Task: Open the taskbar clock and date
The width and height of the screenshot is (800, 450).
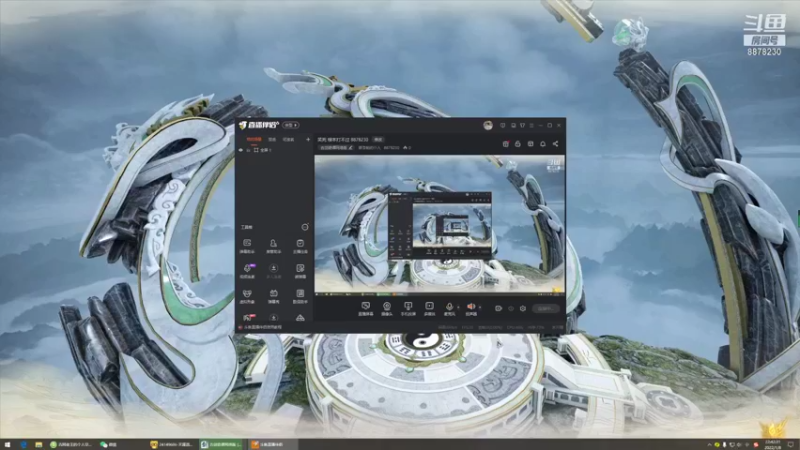Action: pyautogui.click(x=772, y=444)
